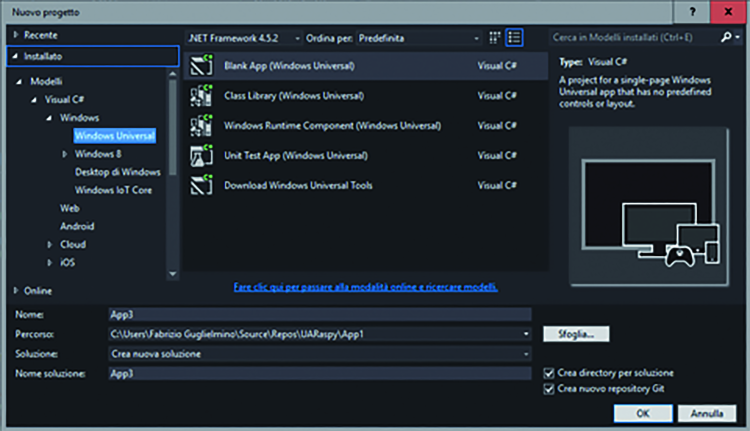The height and width of the screenshot is (431, 750).
Task: Expand the Recente section
Action: (x=16, y=35)
